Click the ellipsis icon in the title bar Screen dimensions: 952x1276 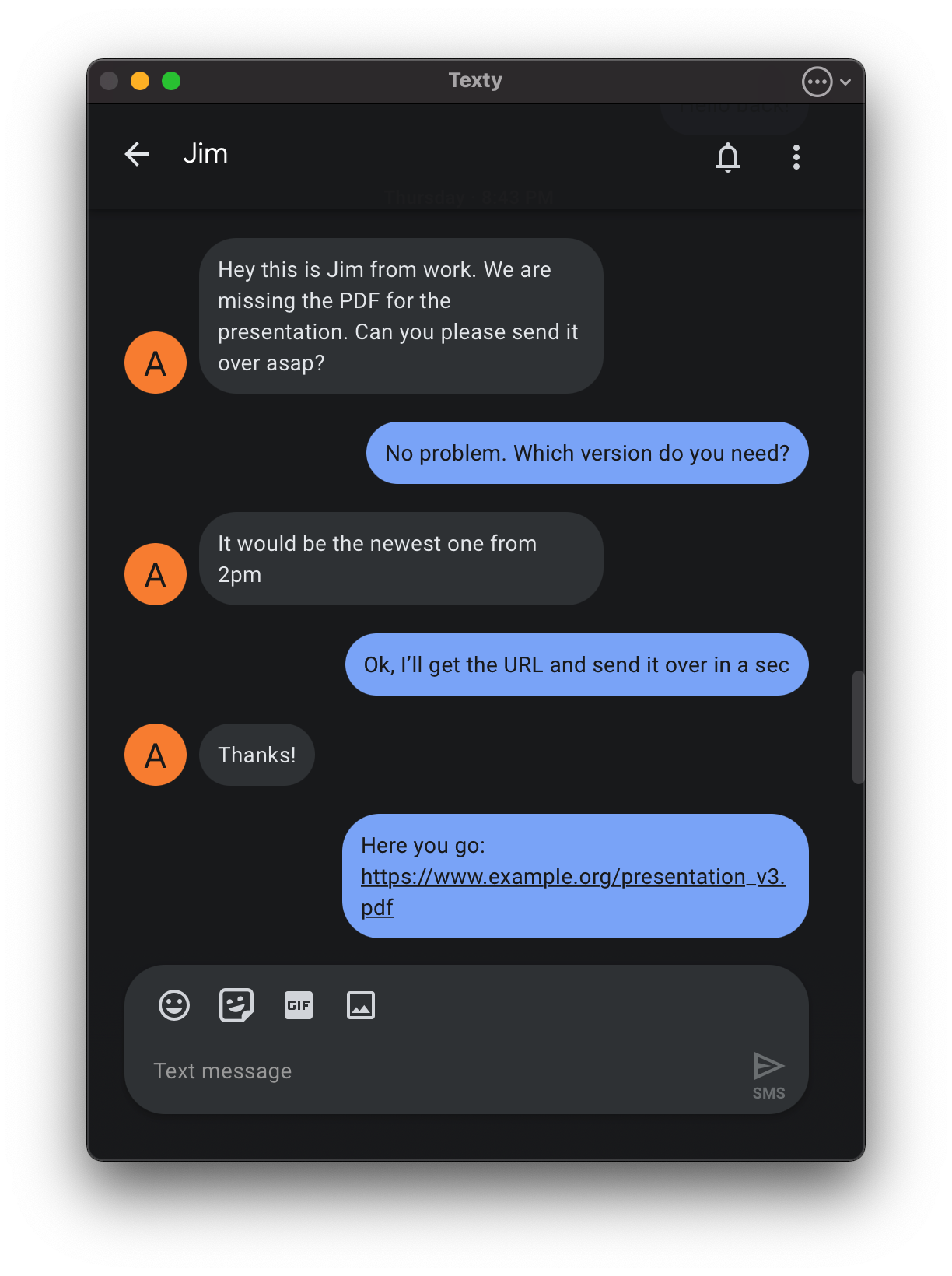click(817, 81)
